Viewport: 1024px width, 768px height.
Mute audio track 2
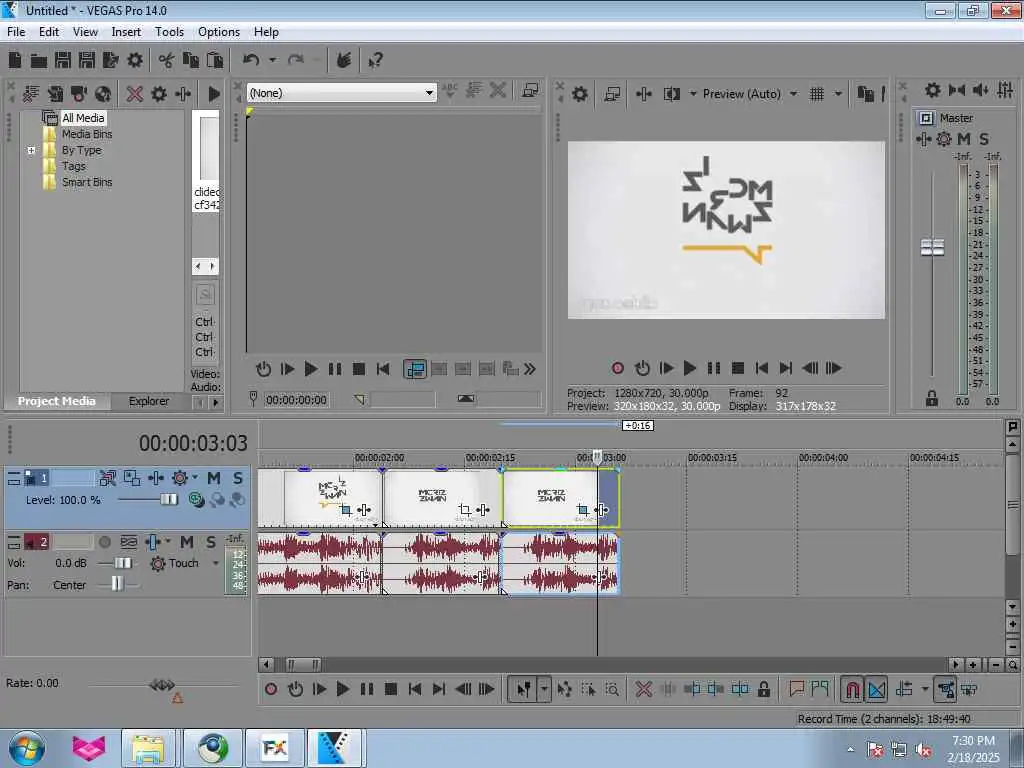(187, 542)
